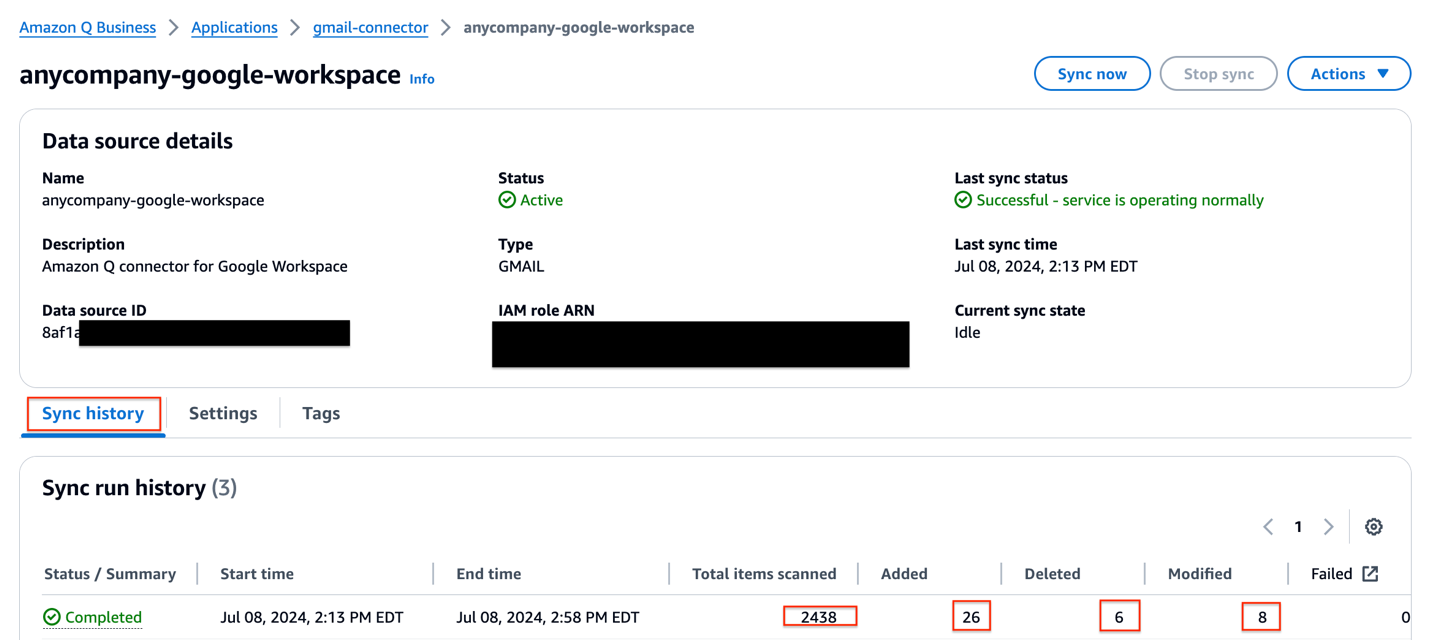1432x640 pixels.
Task: Click the GMAIL type value
Action: (x=521, y=266)
